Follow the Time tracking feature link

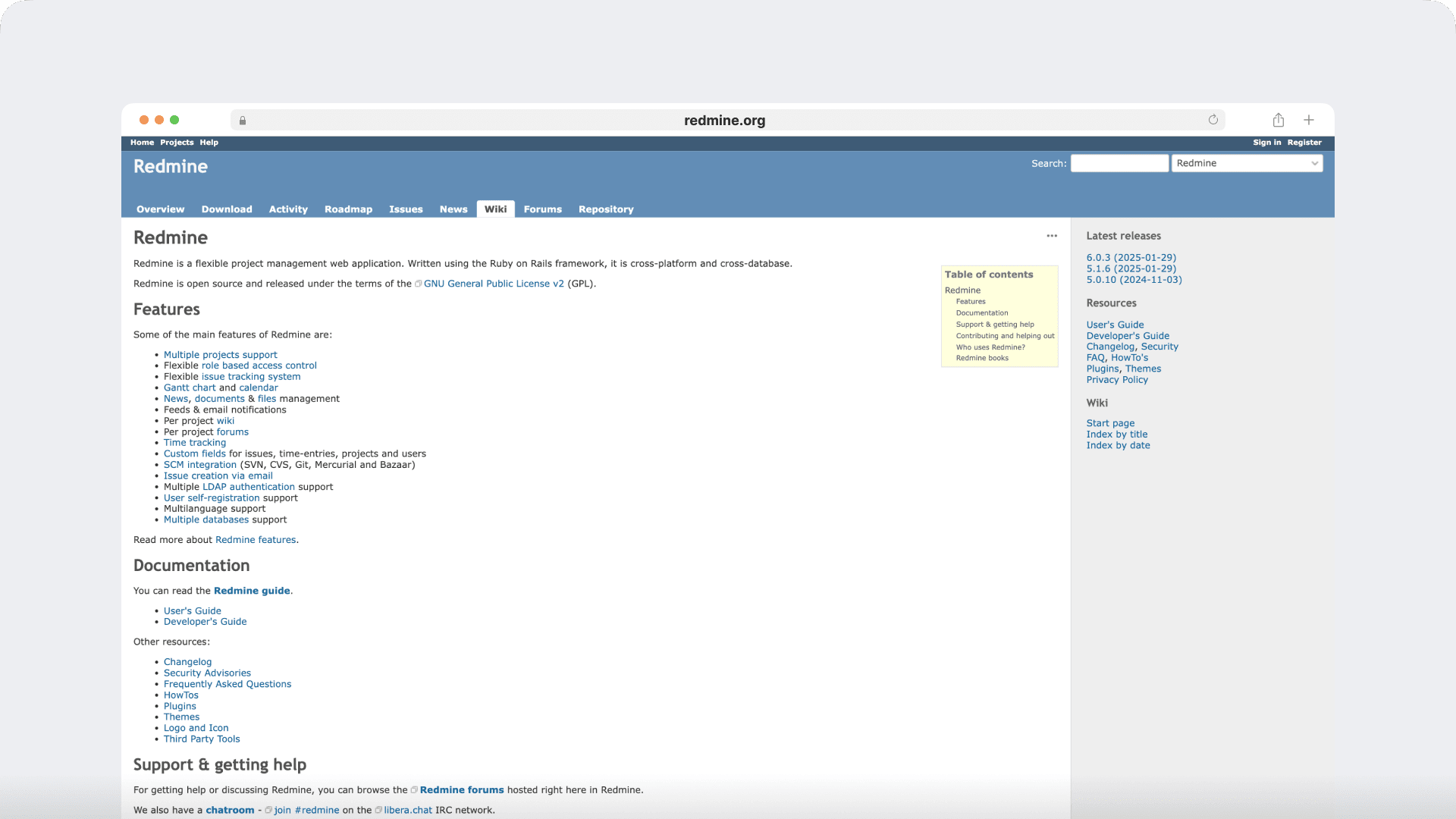coord(195,442)
